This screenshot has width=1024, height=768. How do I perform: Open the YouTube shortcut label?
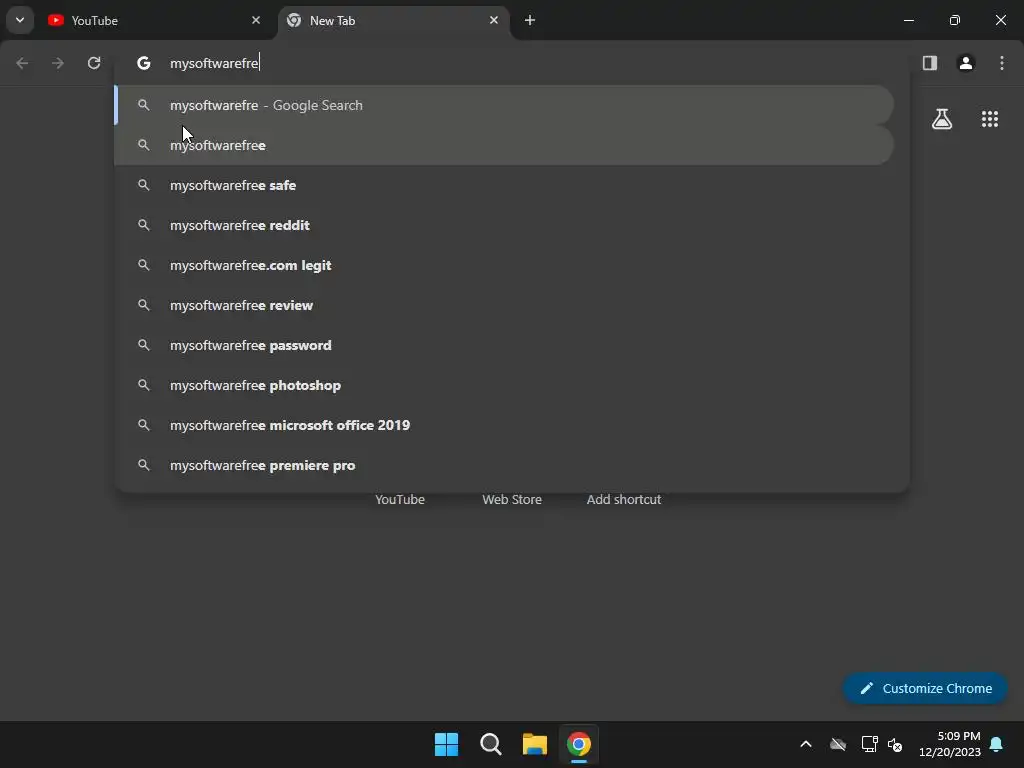pyautogui.click(x=400, y=500)
